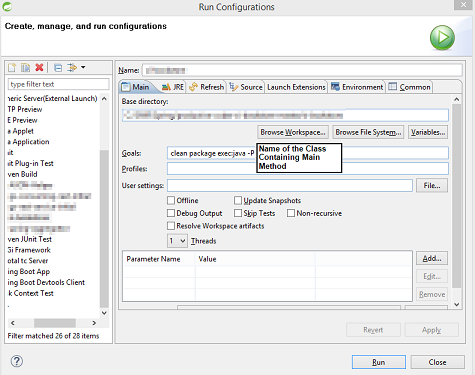Click the Close button
Viewport: 475px width, 375px height.
pos(437,362)
